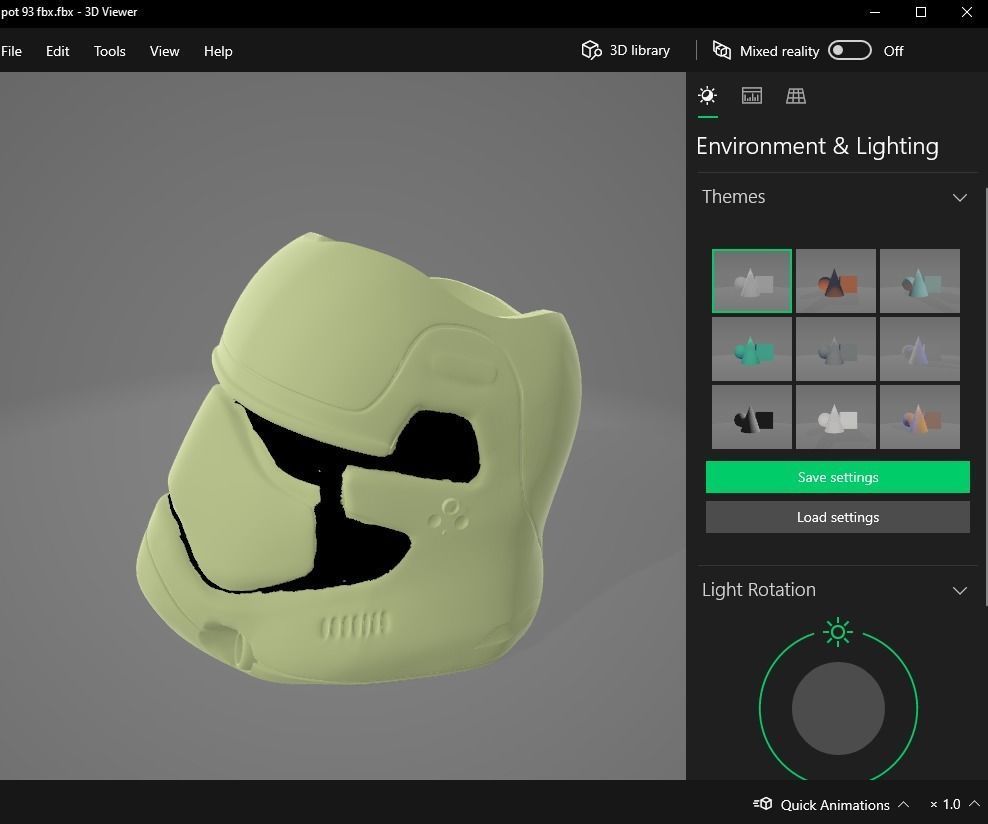Click the Save settings button
The image size is (988, 824).
[x=837, y=477]
